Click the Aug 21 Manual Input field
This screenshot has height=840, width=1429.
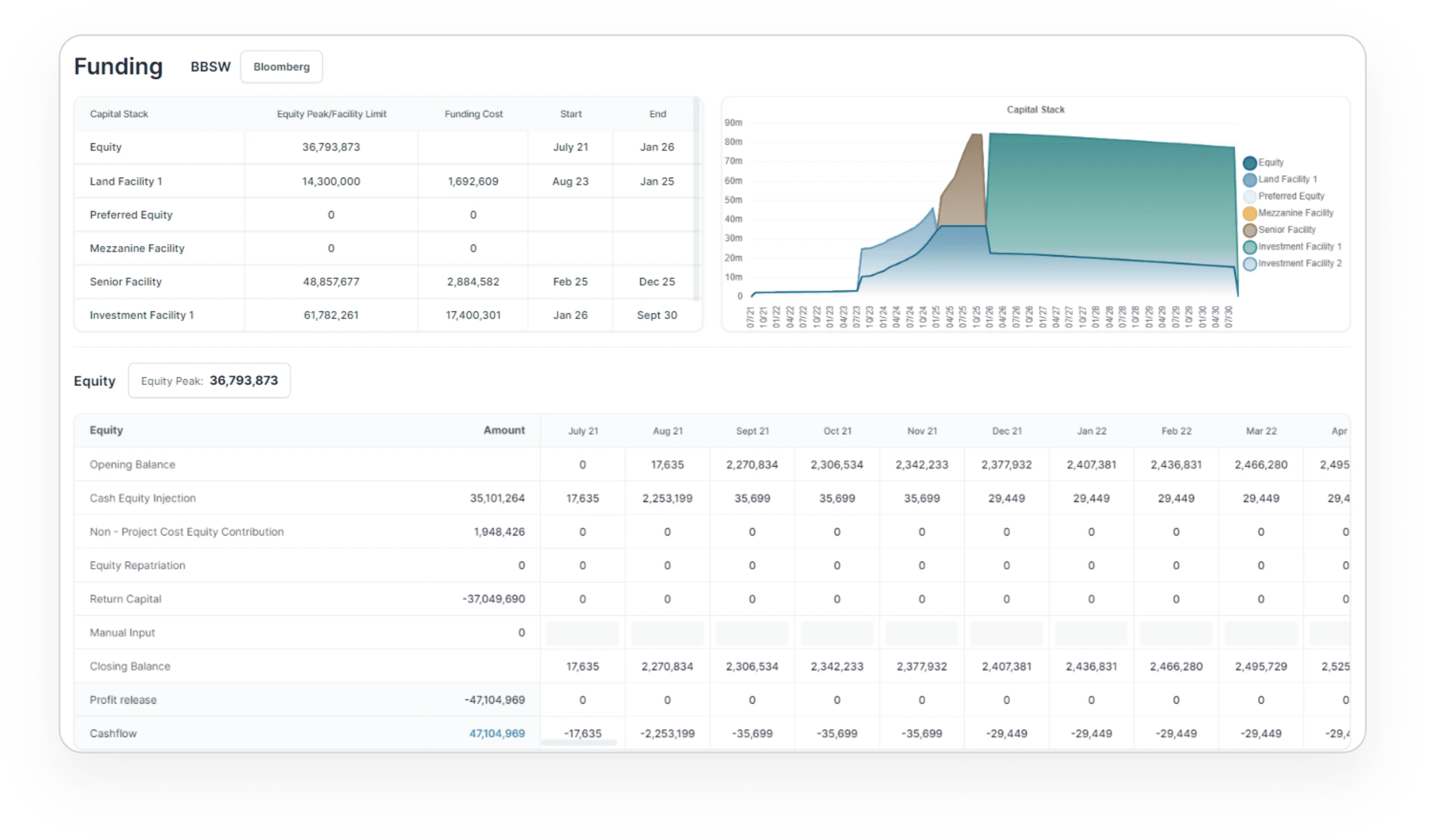tap(667, 633)
